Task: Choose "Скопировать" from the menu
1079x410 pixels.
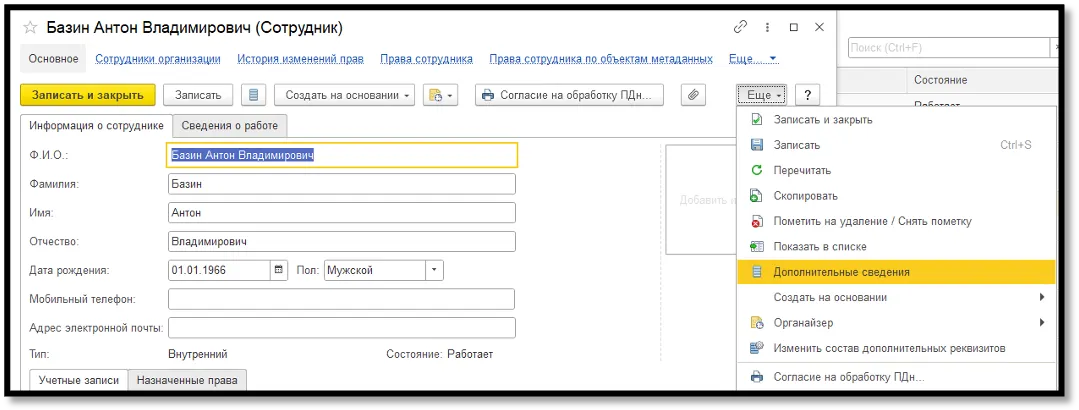Action: click(896, 196)
